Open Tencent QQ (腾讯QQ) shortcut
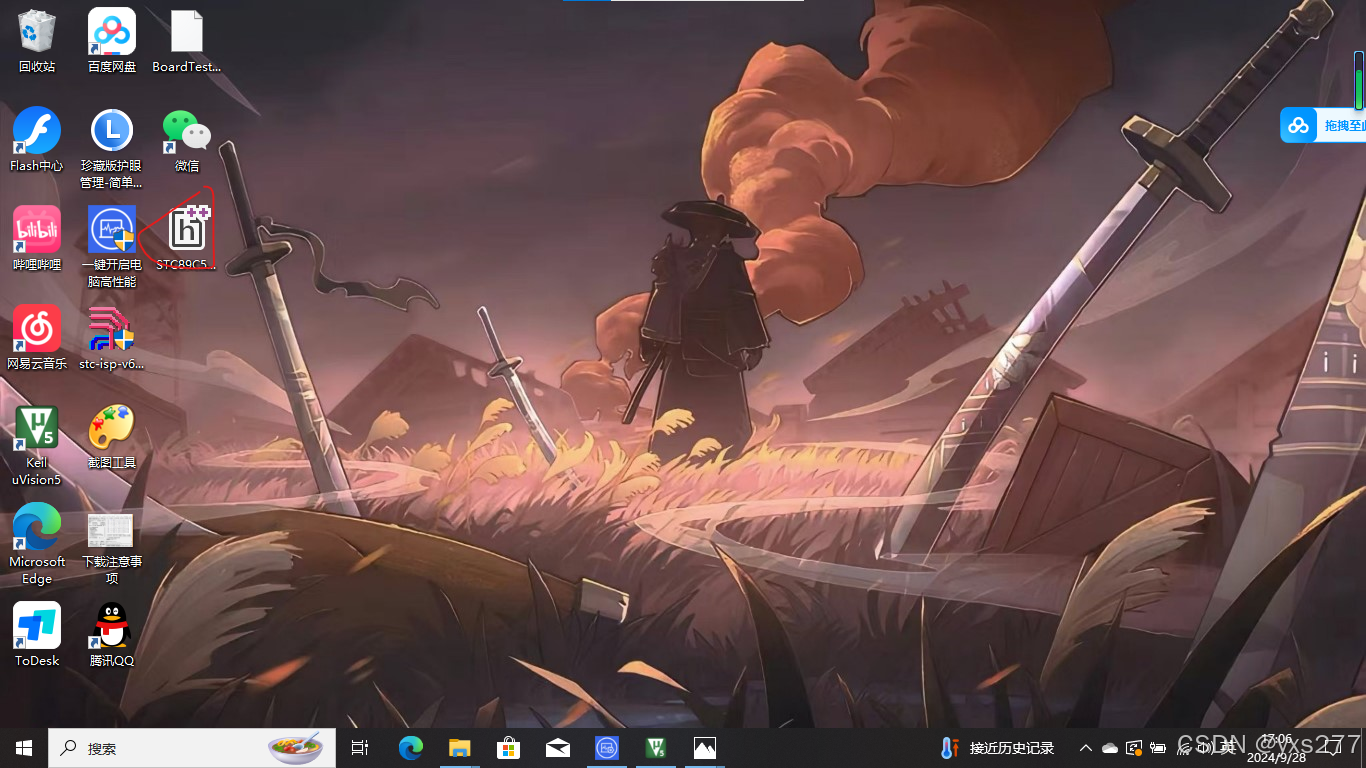The image size is (1366, 768). (x=112, y=635)
